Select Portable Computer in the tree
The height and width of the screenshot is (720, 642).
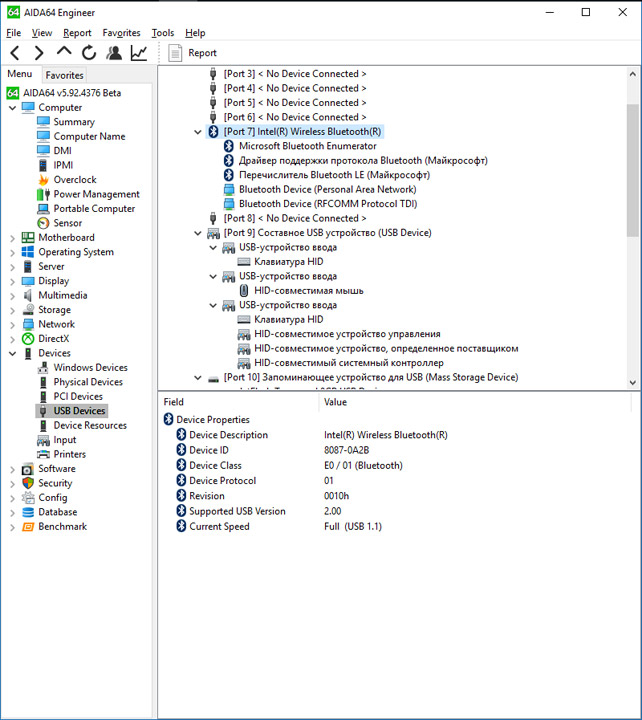(x=94, y=208)
